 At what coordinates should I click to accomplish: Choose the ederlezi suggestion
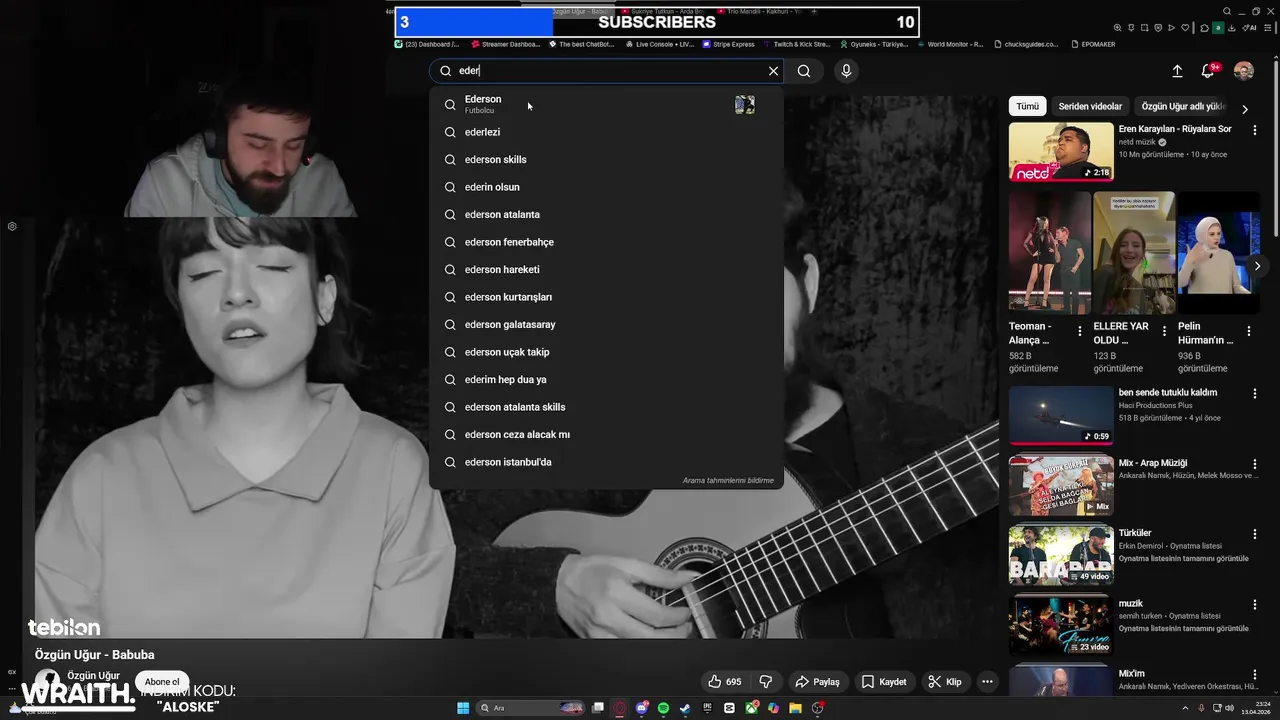(606, 132)
